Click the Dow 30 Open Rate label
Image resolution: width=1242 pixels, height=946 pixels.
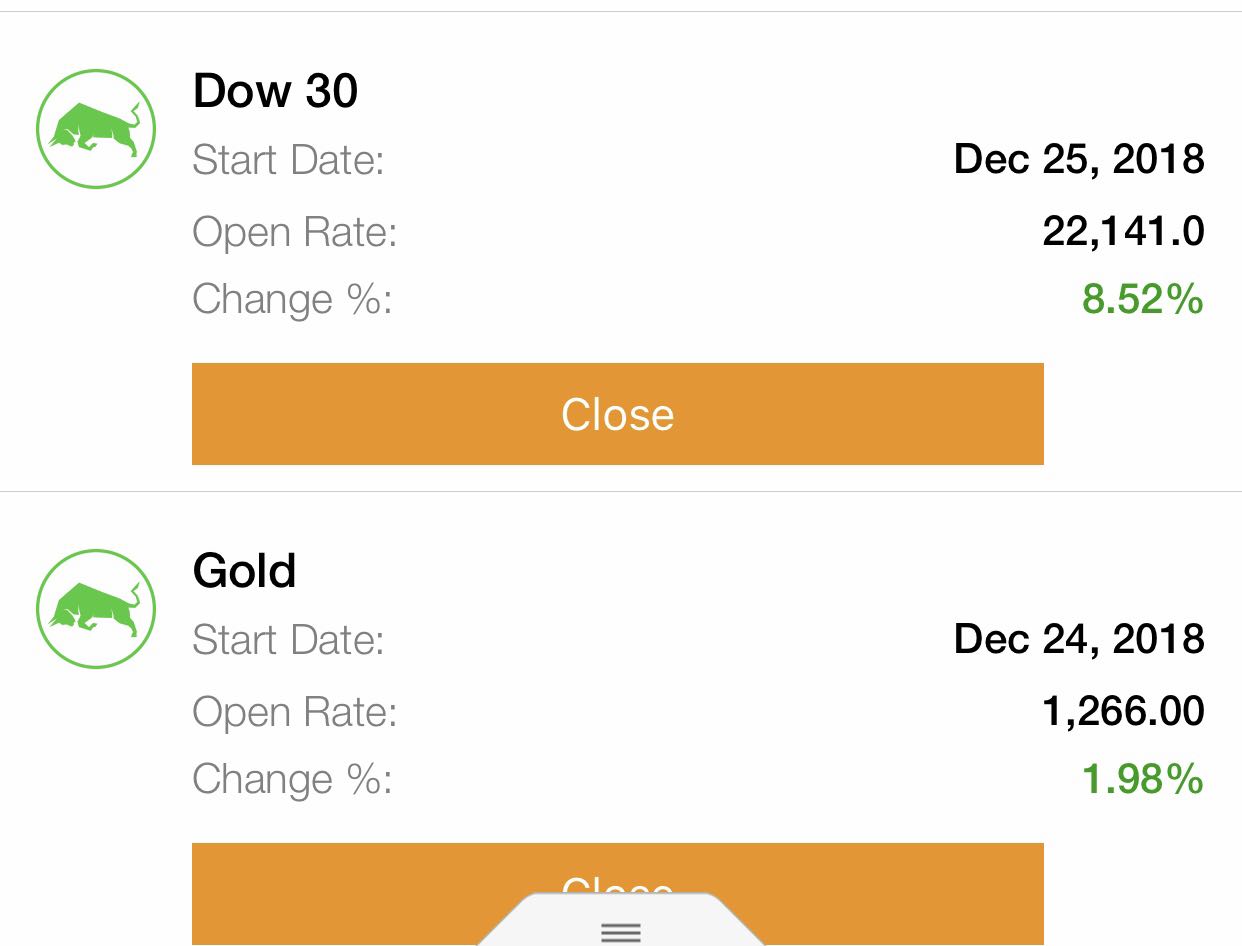[x=294, y=232]
